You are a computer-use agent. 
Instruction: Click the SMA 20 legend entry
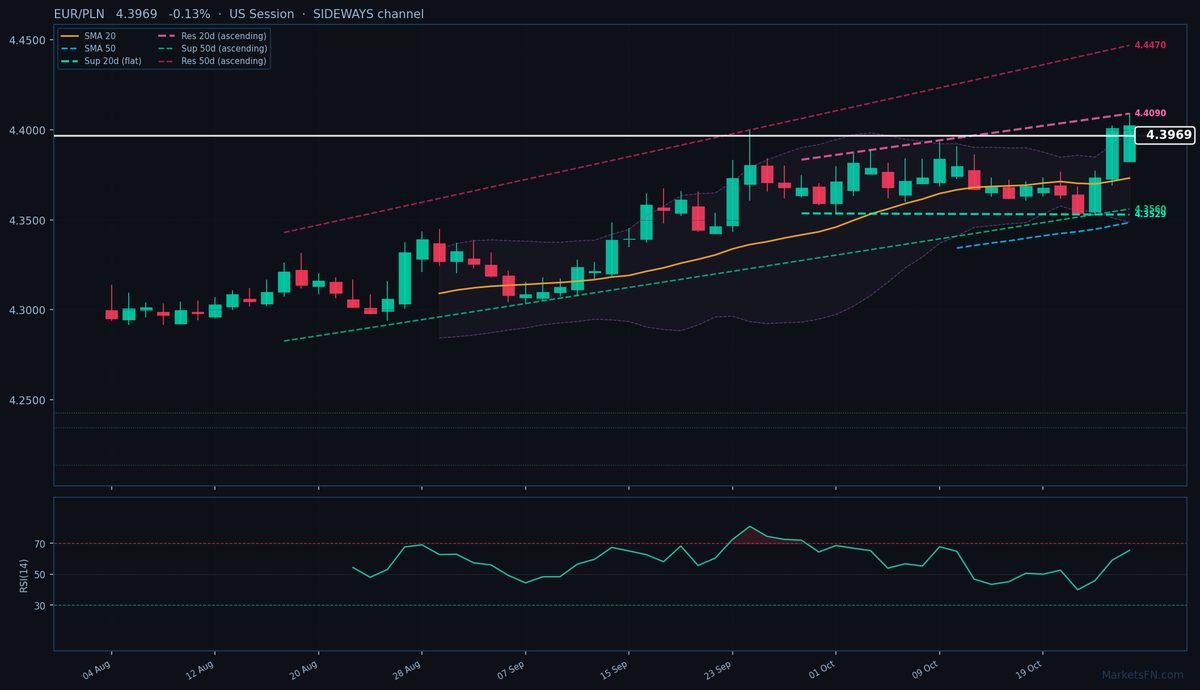pos(88,36)
